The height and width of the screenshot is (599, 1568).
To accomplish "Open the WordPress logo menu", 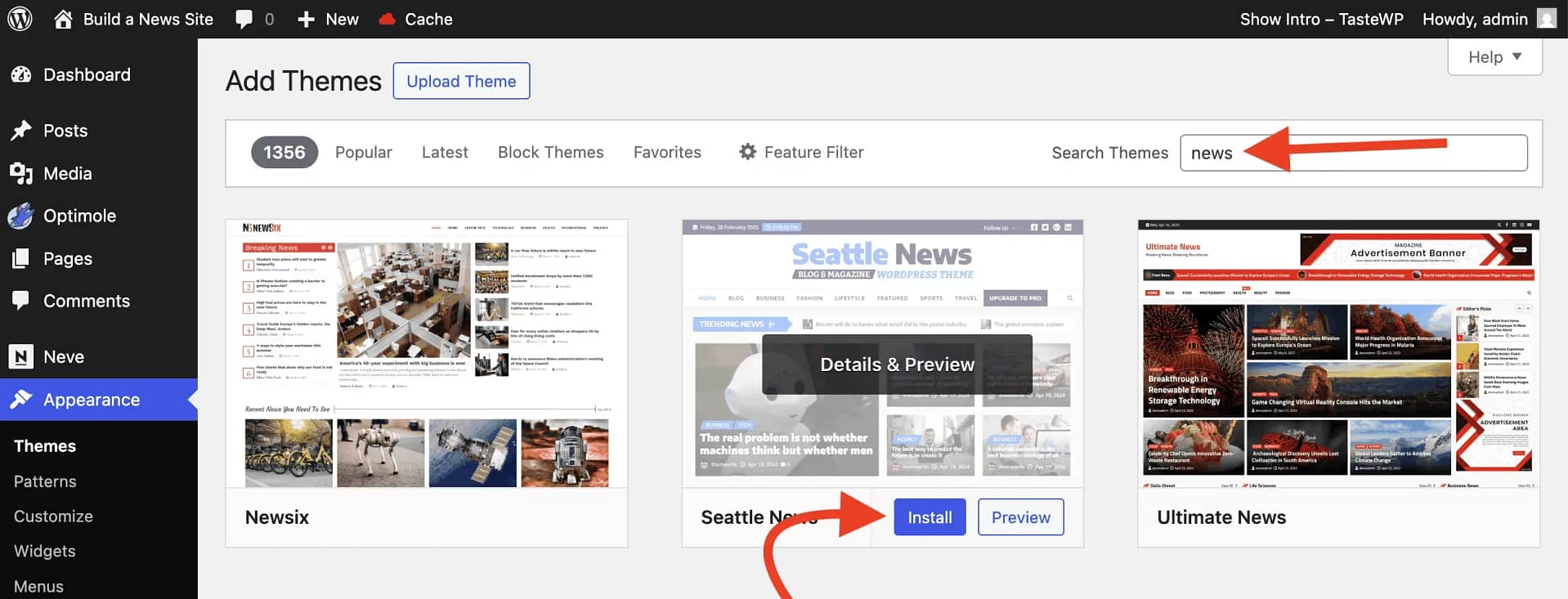I will pyautogui.click(x=20, y=19).
